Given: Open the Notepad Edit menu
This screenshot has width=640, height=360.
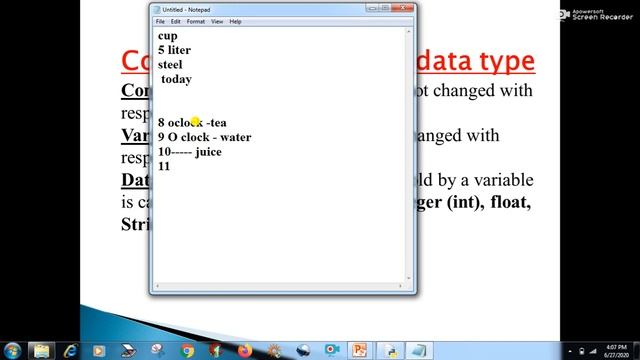Looking at the screenshot, I should click(x=176, y=22).
